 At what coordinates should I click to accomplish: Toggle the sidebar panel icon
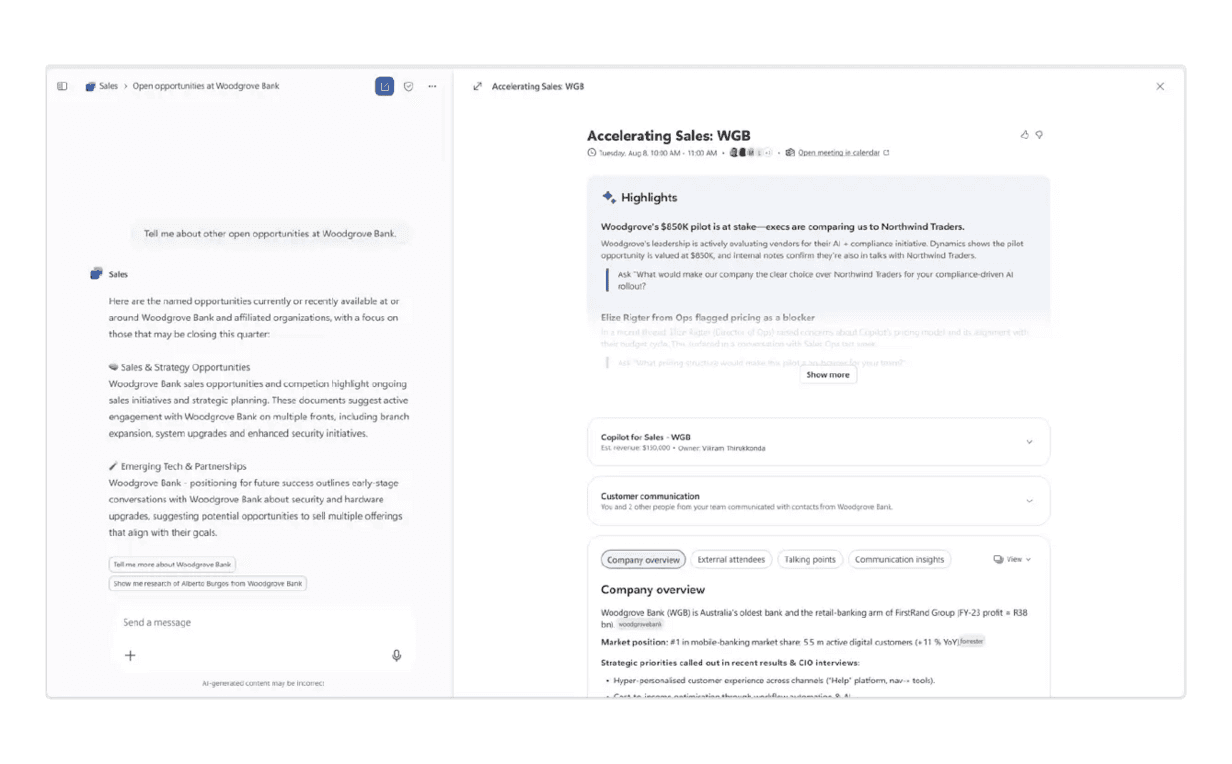[x=62, y=87]
